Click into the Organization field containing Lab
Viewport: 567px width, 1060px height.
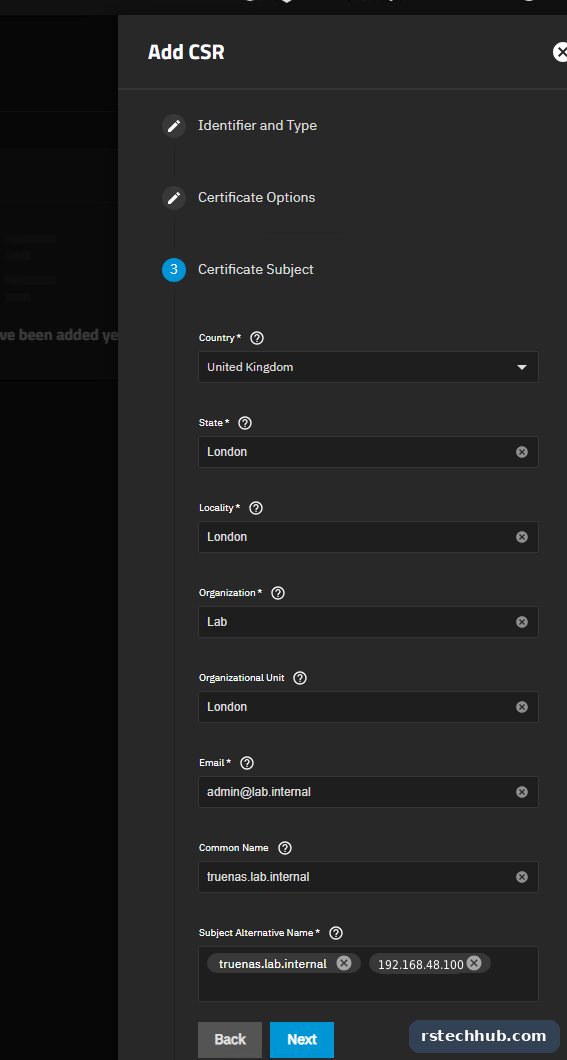coord(368,622)
